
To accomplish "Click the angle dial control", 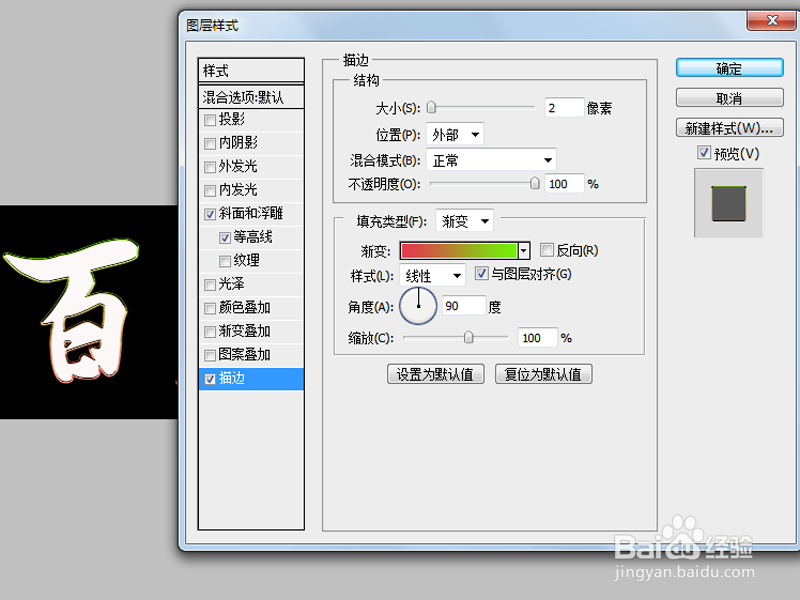I will (x=418, y=306).
